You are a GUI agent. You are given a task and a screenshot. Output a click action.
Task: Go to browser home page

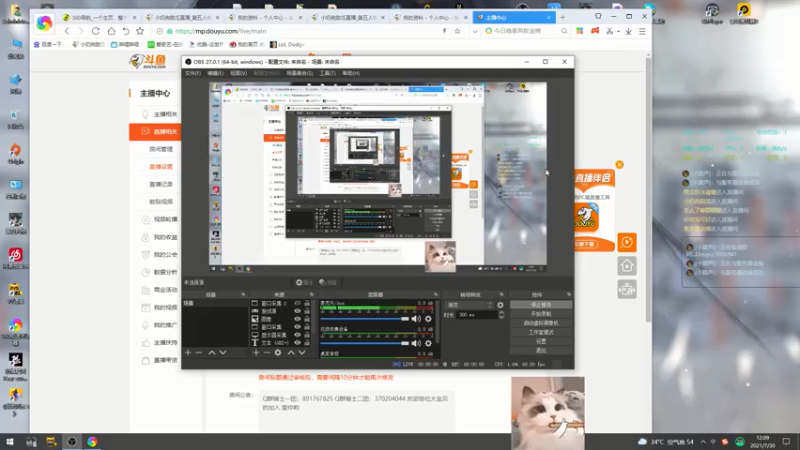coord(111,31)
